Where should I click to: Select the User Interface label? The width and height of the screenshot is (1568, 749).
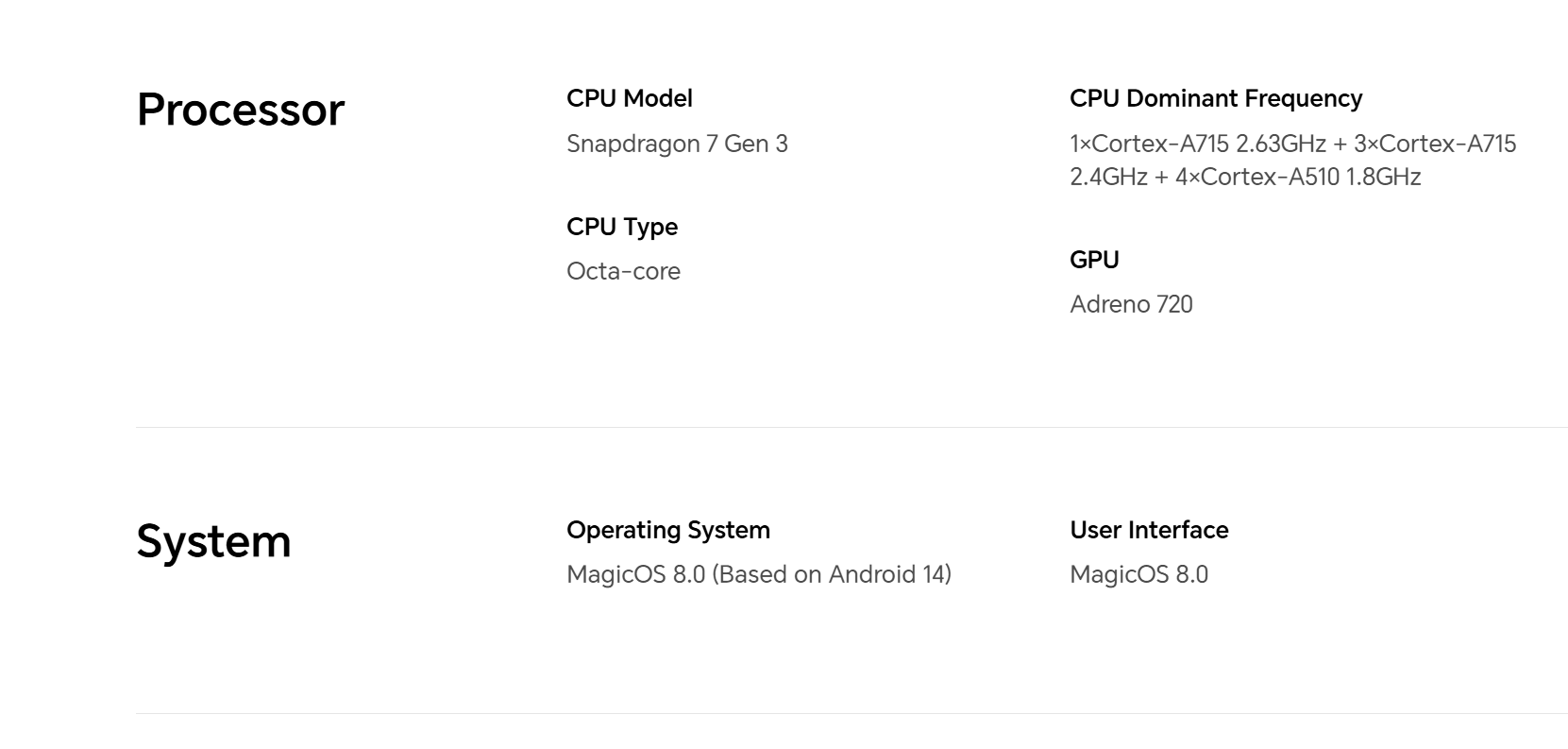[1149, 530]
